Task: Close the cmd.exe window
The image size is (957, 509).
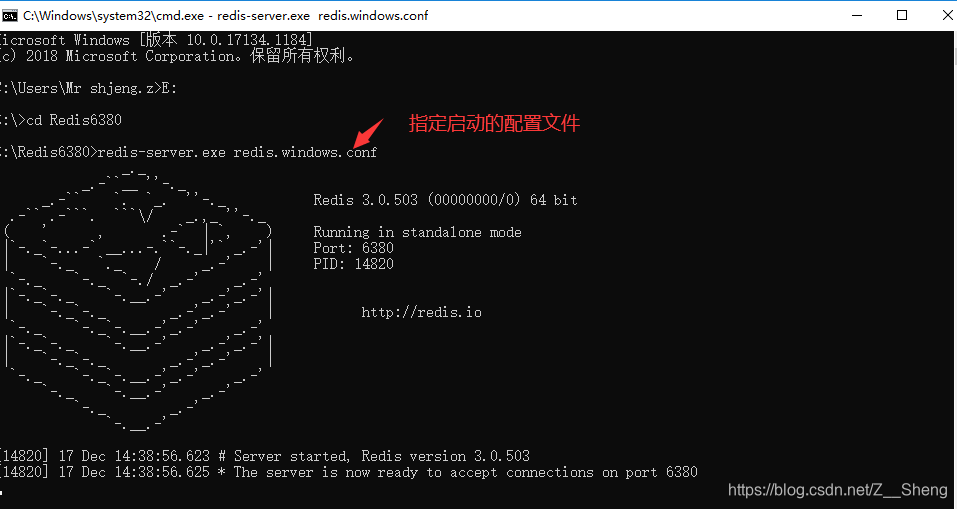Action: click(x=947, y=15)
